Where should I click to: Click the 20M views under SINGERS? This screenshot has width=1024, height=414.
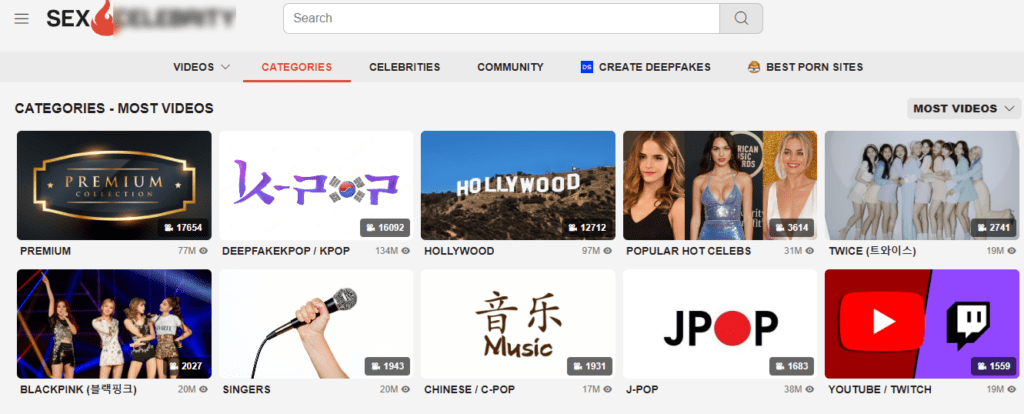click(x=389, y=389)
